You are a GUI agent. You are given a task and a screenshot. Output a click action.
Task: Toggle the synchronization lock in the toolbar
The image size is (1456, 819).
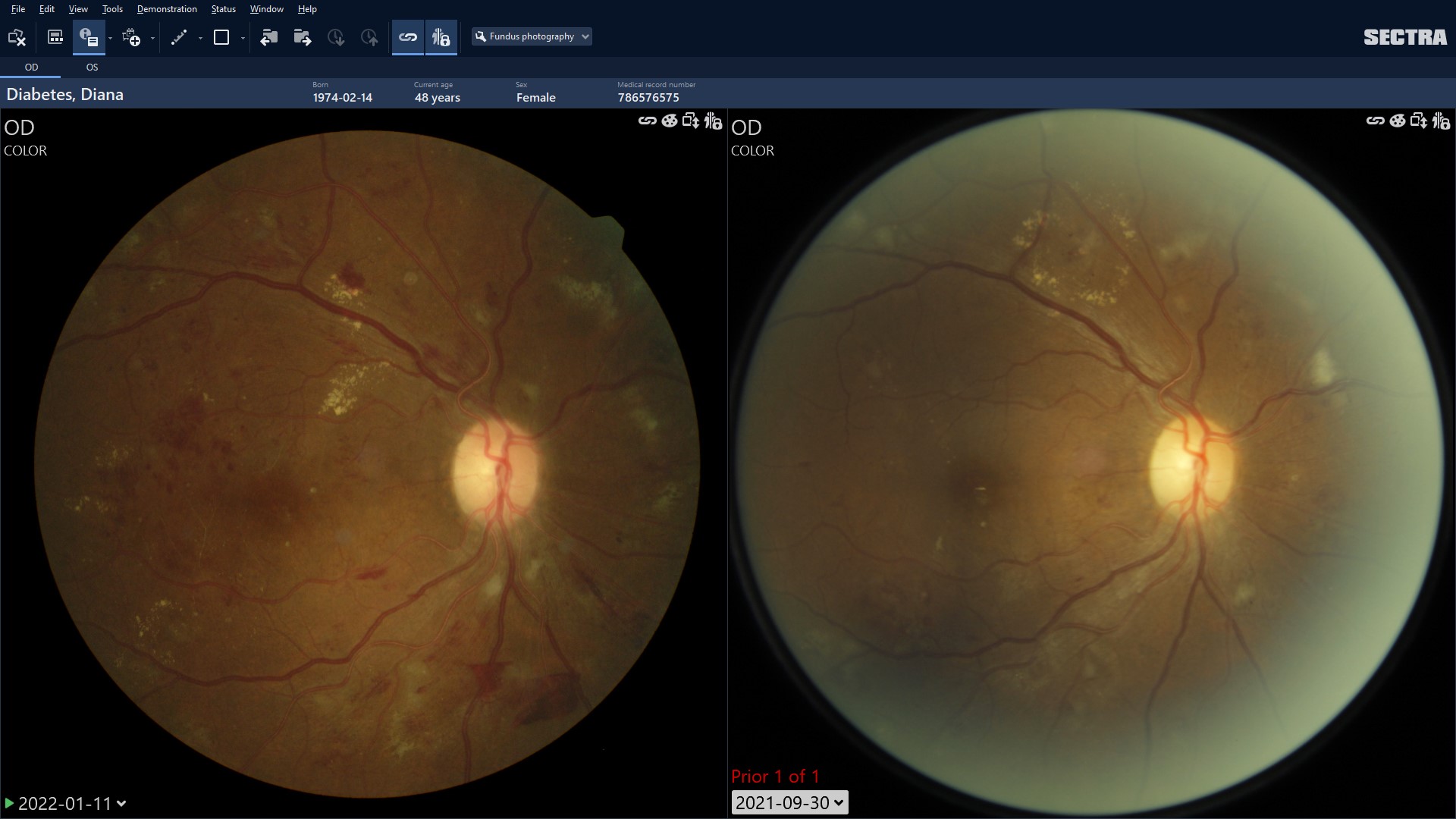point(441,36)
